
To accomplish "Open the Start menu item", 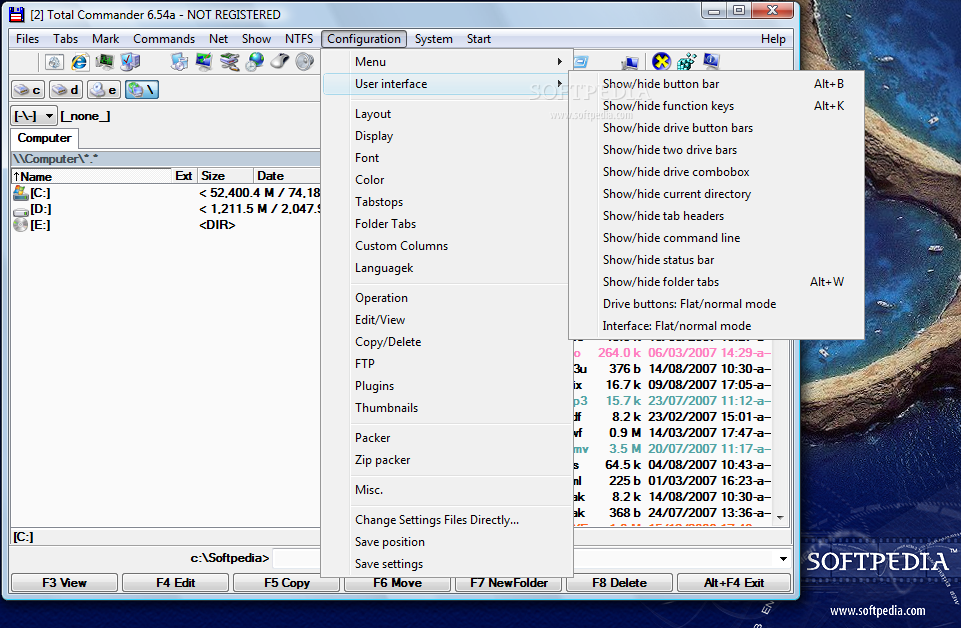I will tap(479, 39).
